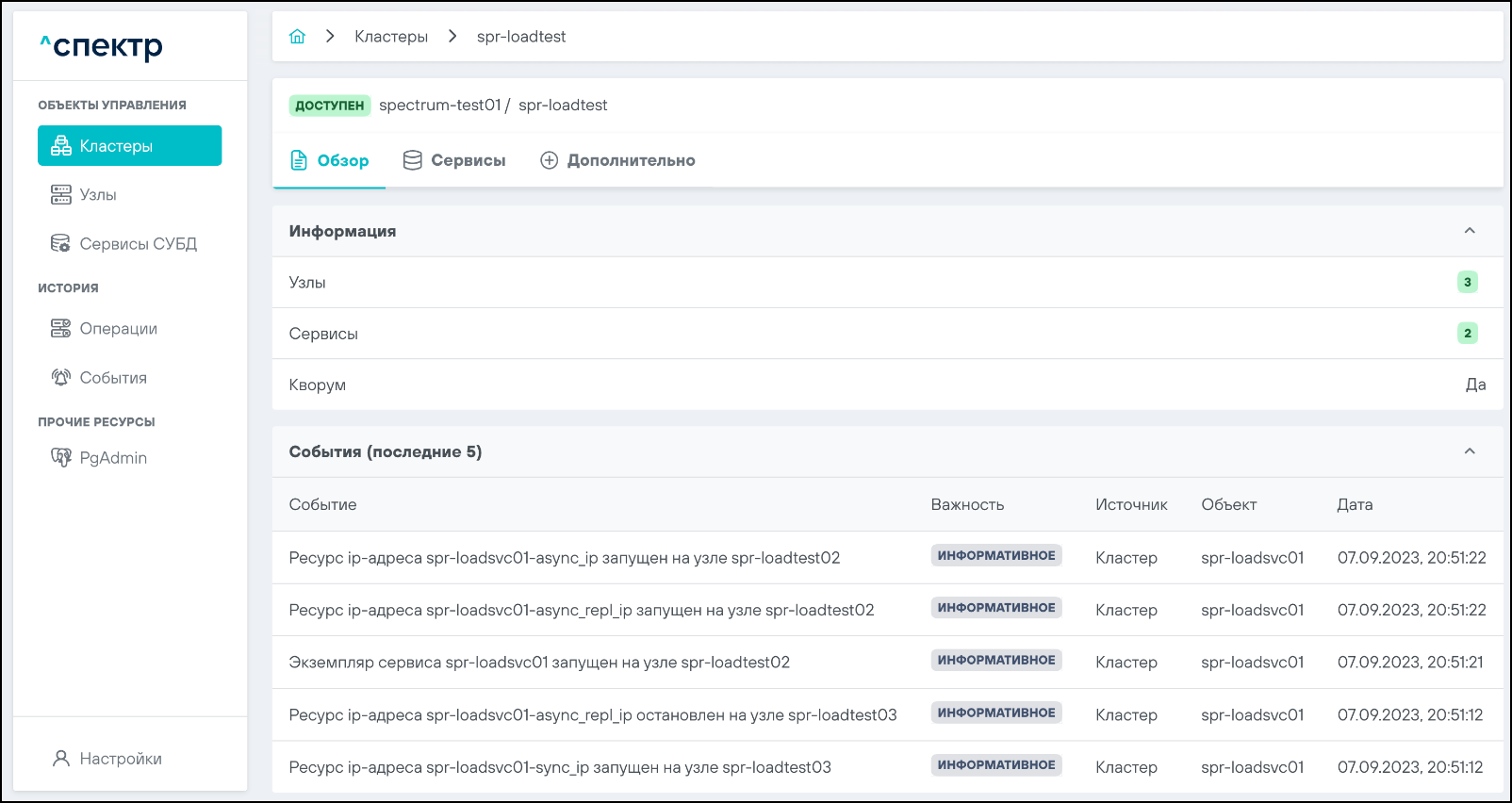Launch PgAdmin from the sidebar
This screenshot has height=803, width=1512.
[x=113, y=458]
